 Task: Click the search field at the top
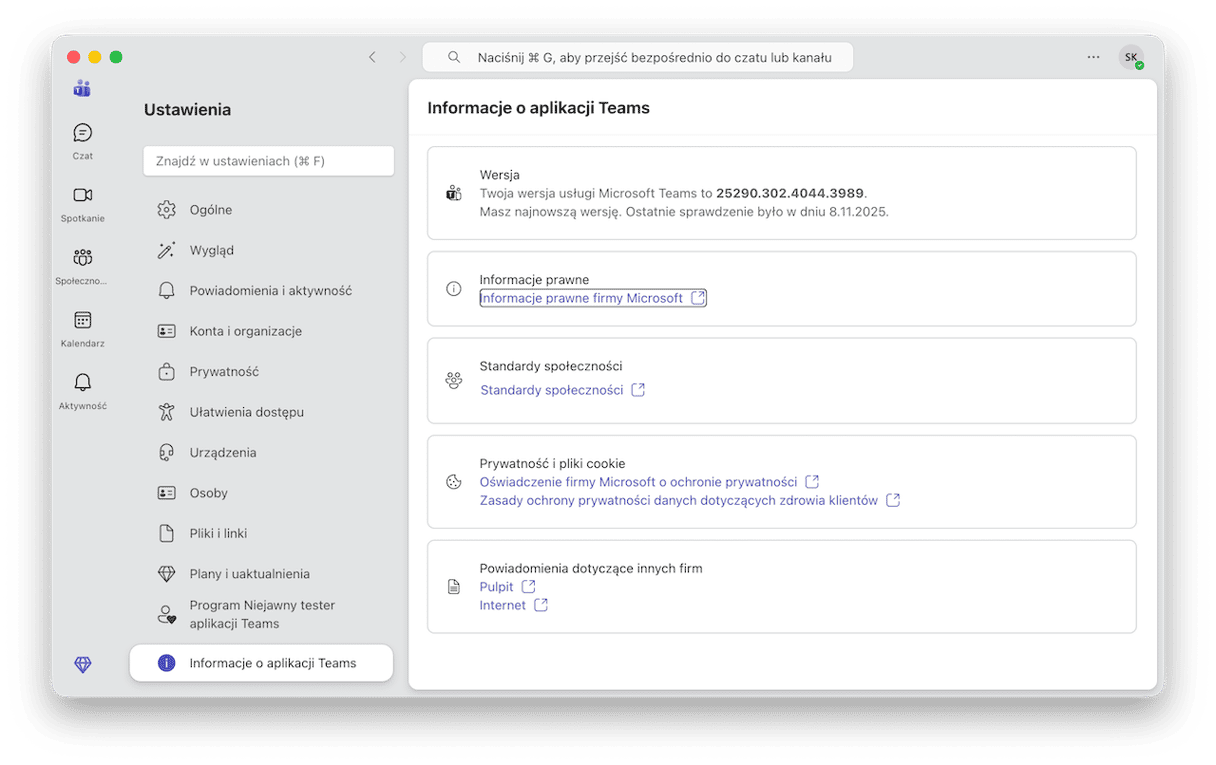pyautogui.click(x=638, y=58)
